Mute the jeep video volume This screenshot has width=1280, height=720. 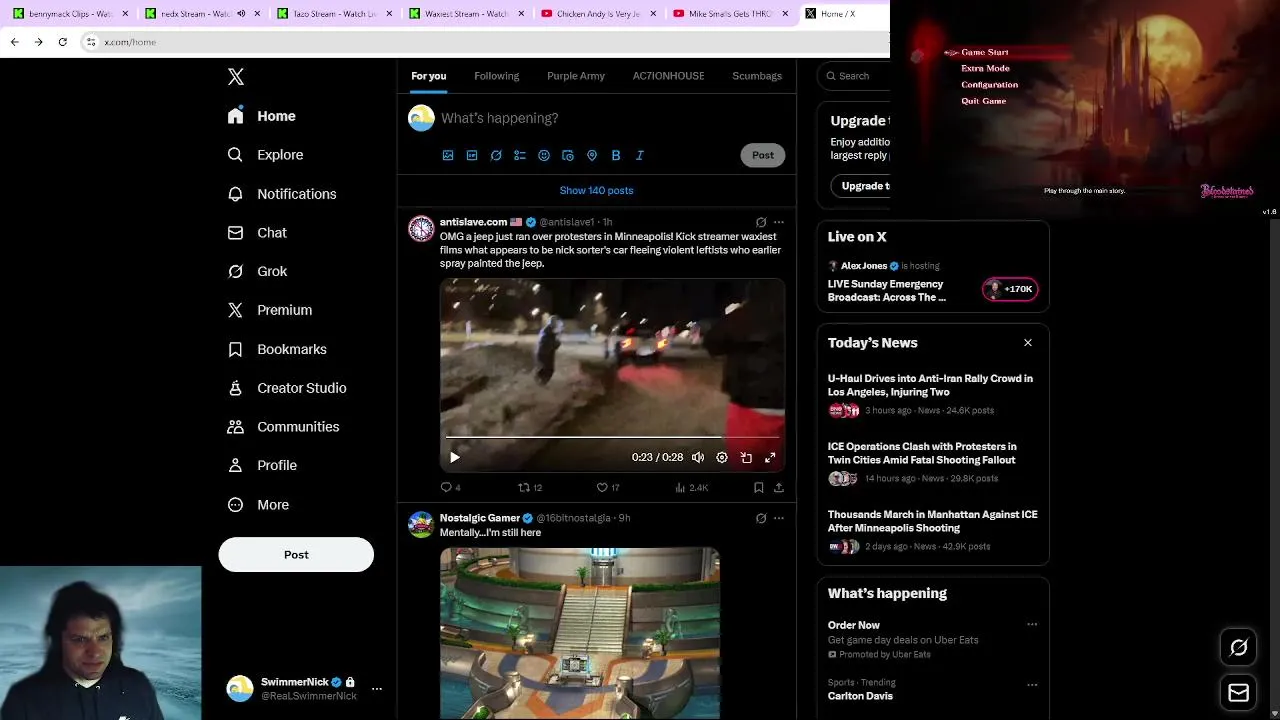click(698, 457)
